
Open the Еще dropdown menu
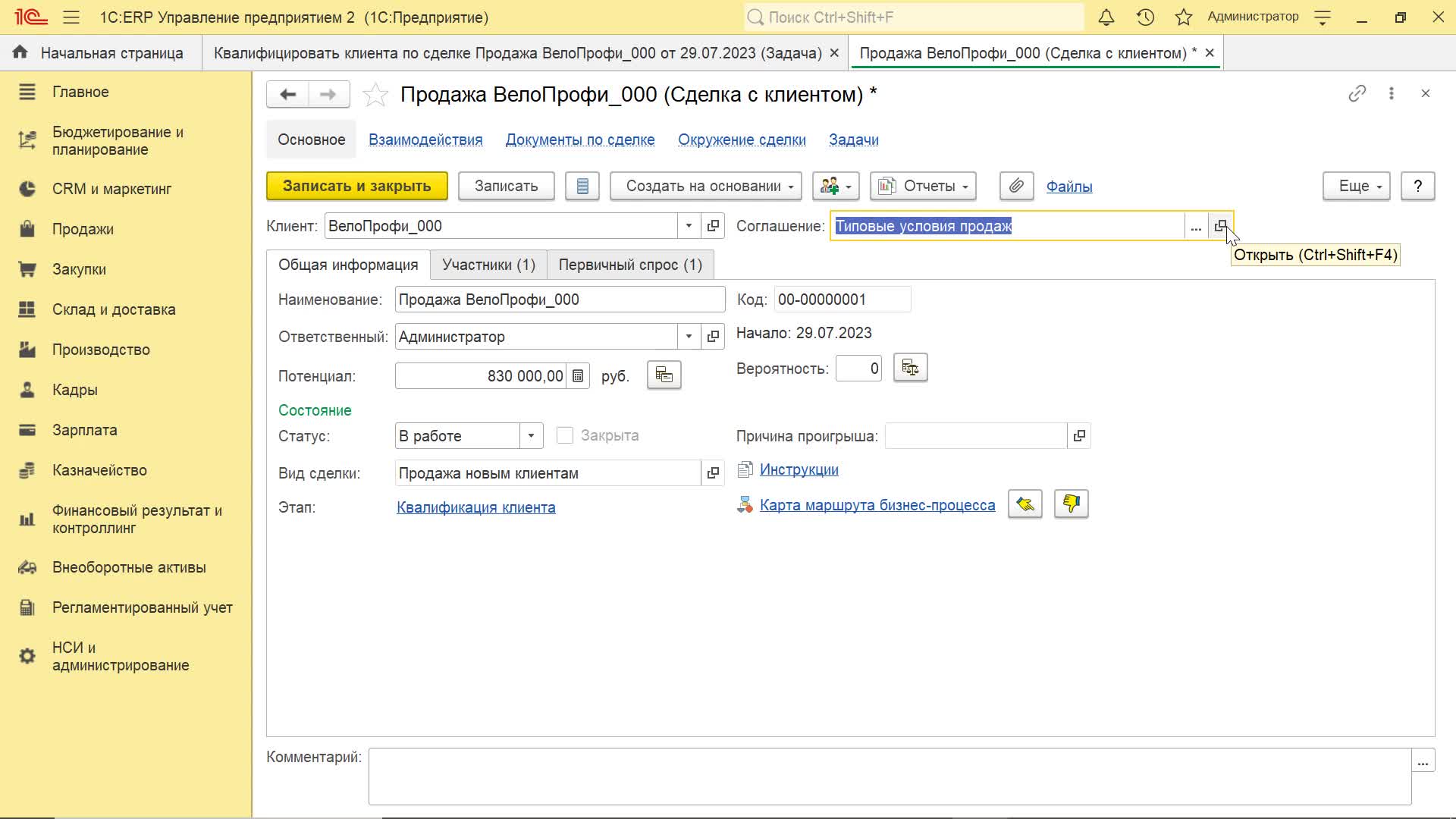(x=1357, y=186)
